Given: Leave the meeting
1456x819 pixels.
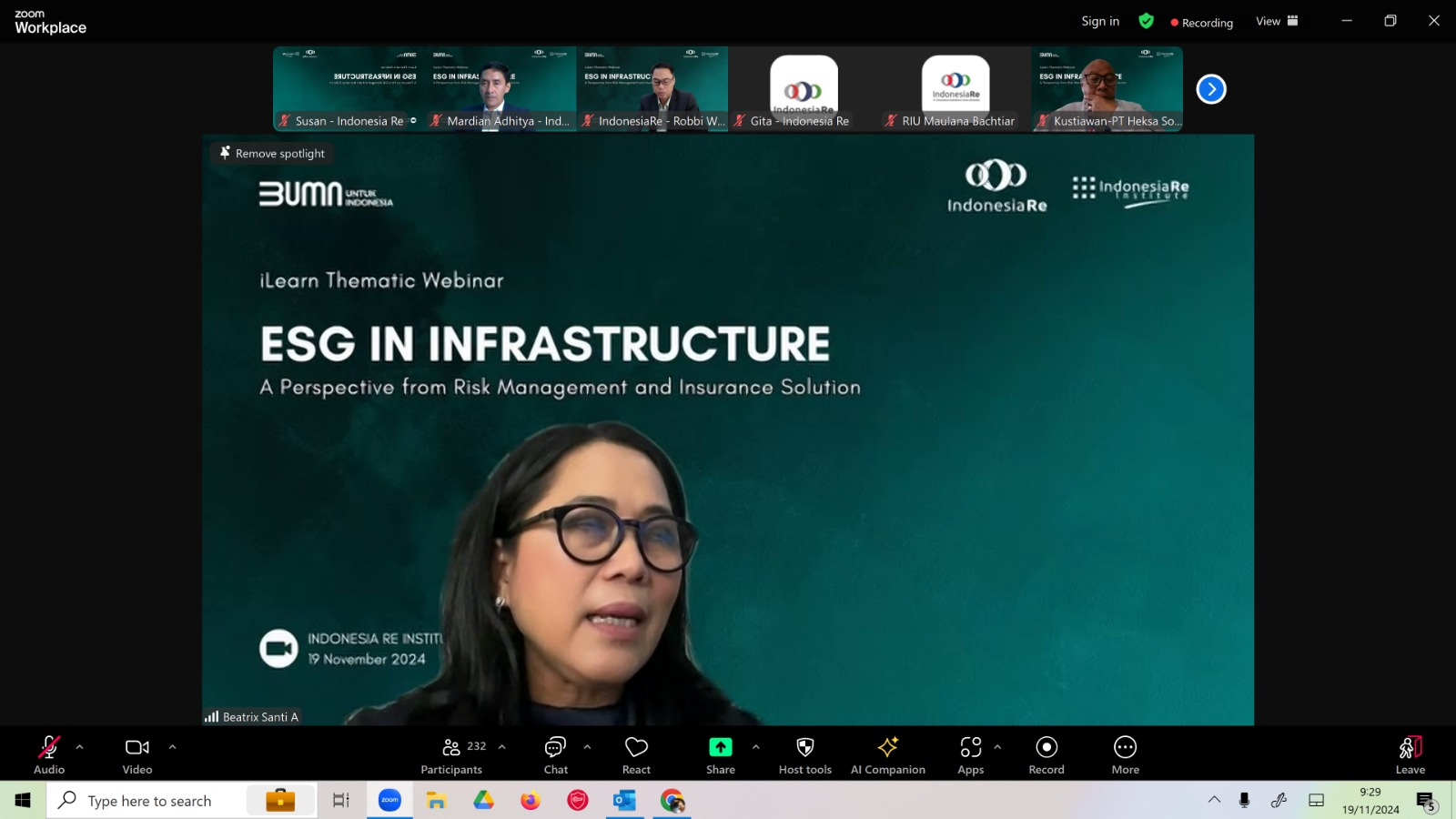Looking at the screenshot, I should coord(1410,755).
